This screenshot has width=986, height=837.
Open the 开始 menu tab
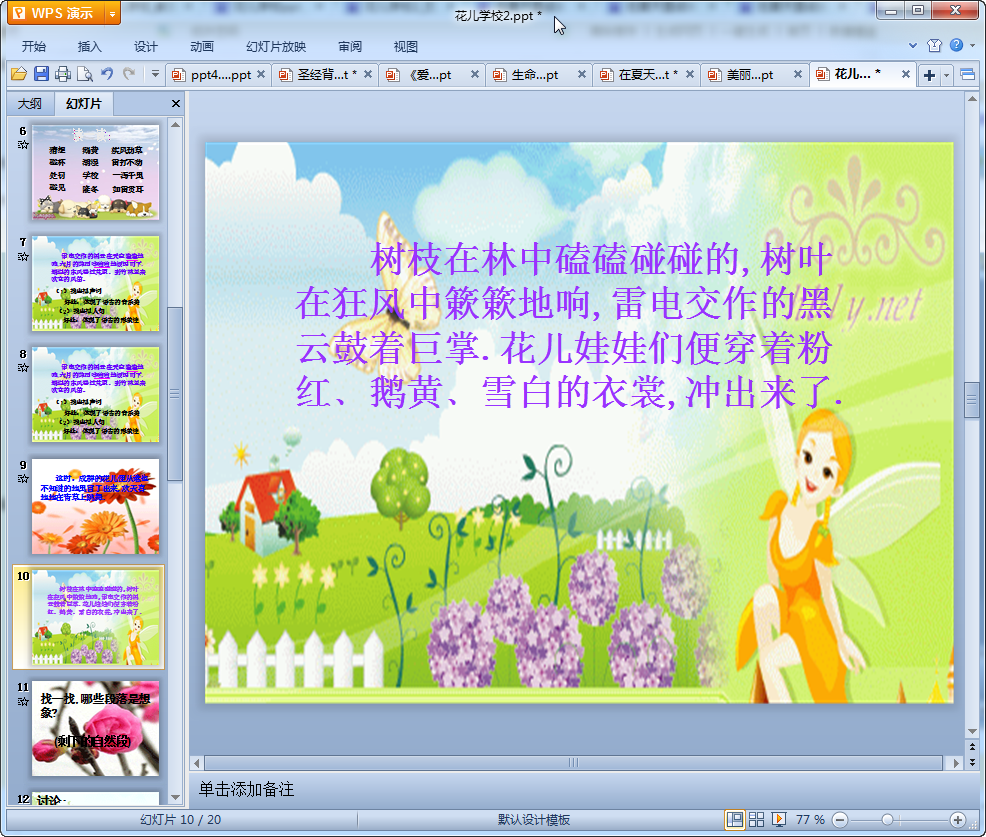[x=34, y=47]
